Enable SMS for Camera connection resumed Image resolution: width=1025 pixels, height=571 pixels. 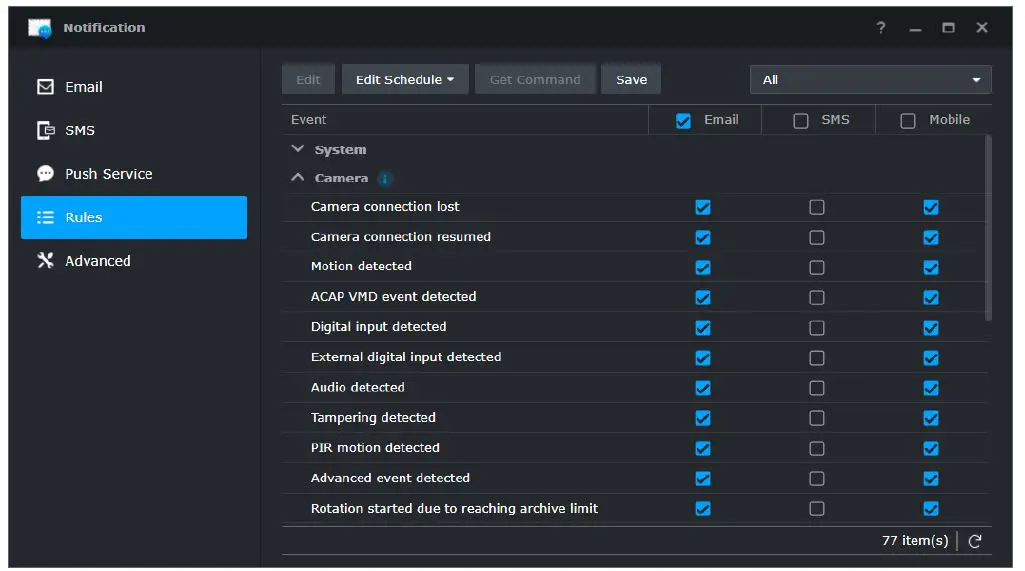[816, 237]
